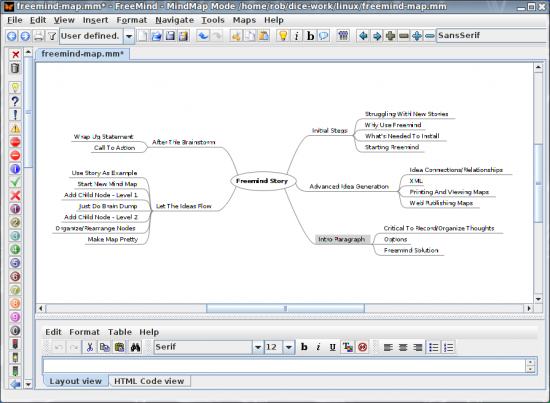Open the Insert menu

[95, 20]
